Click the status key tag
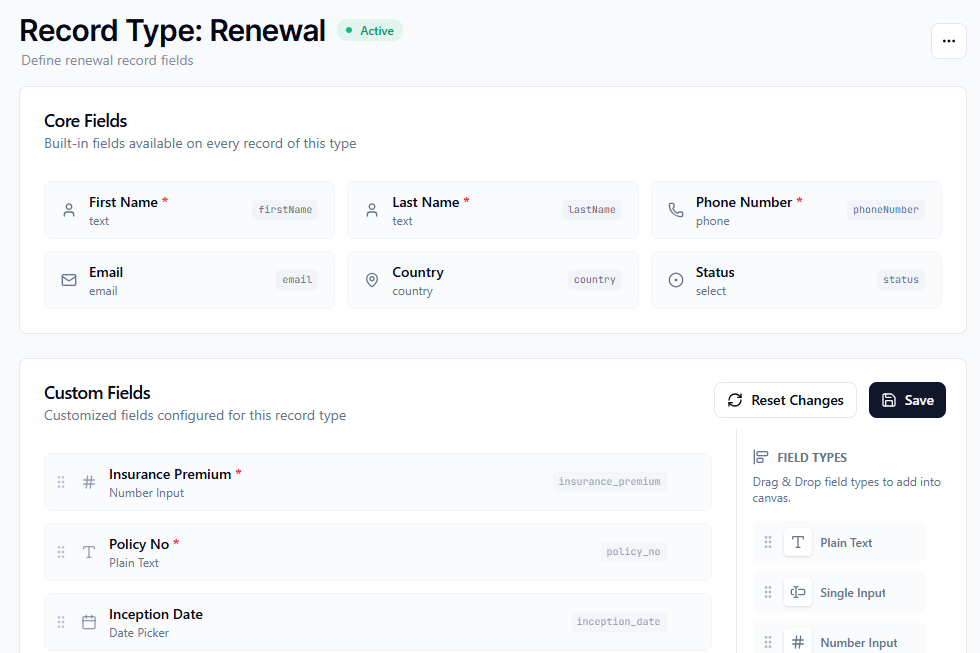Image resolution: width=980 pixels, height=653 pixels. click(x=901, y=280)
